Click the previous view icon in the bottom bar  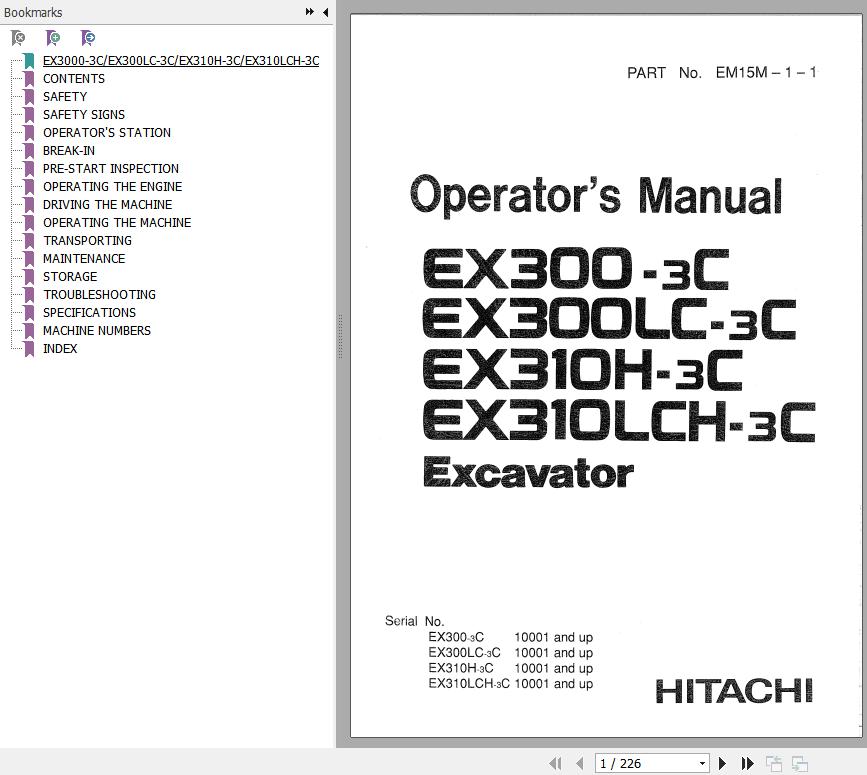774,763
